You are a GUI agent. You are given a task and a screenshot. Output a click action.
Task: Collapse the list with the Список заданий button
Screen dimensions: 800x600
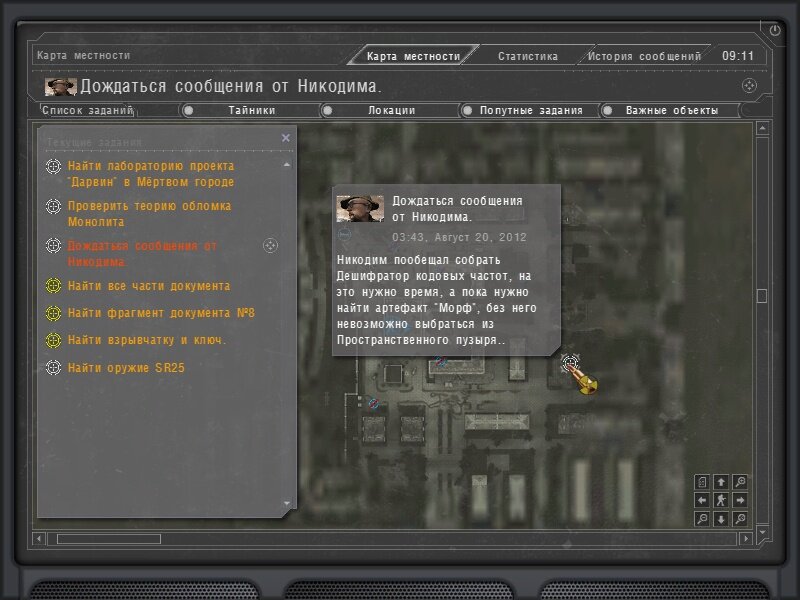[88, 110]
